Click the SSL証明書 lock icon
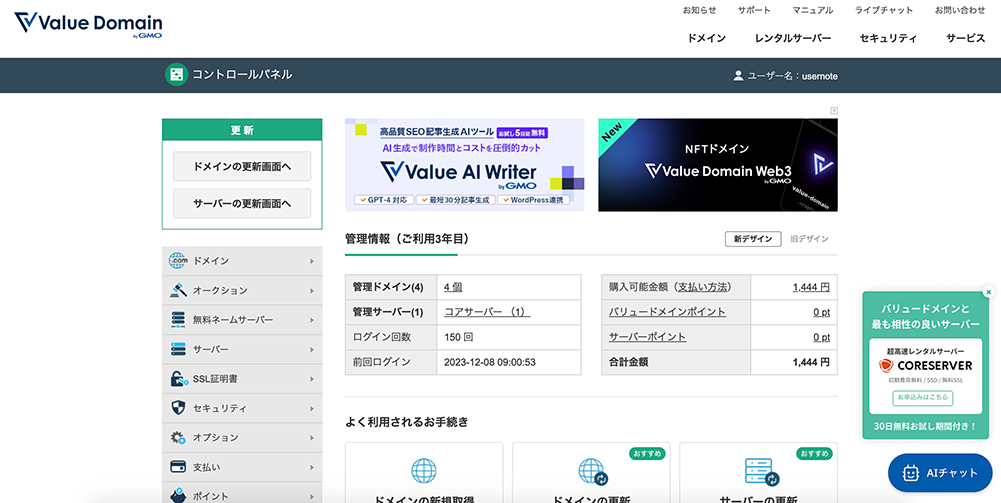 pos(178,379)
